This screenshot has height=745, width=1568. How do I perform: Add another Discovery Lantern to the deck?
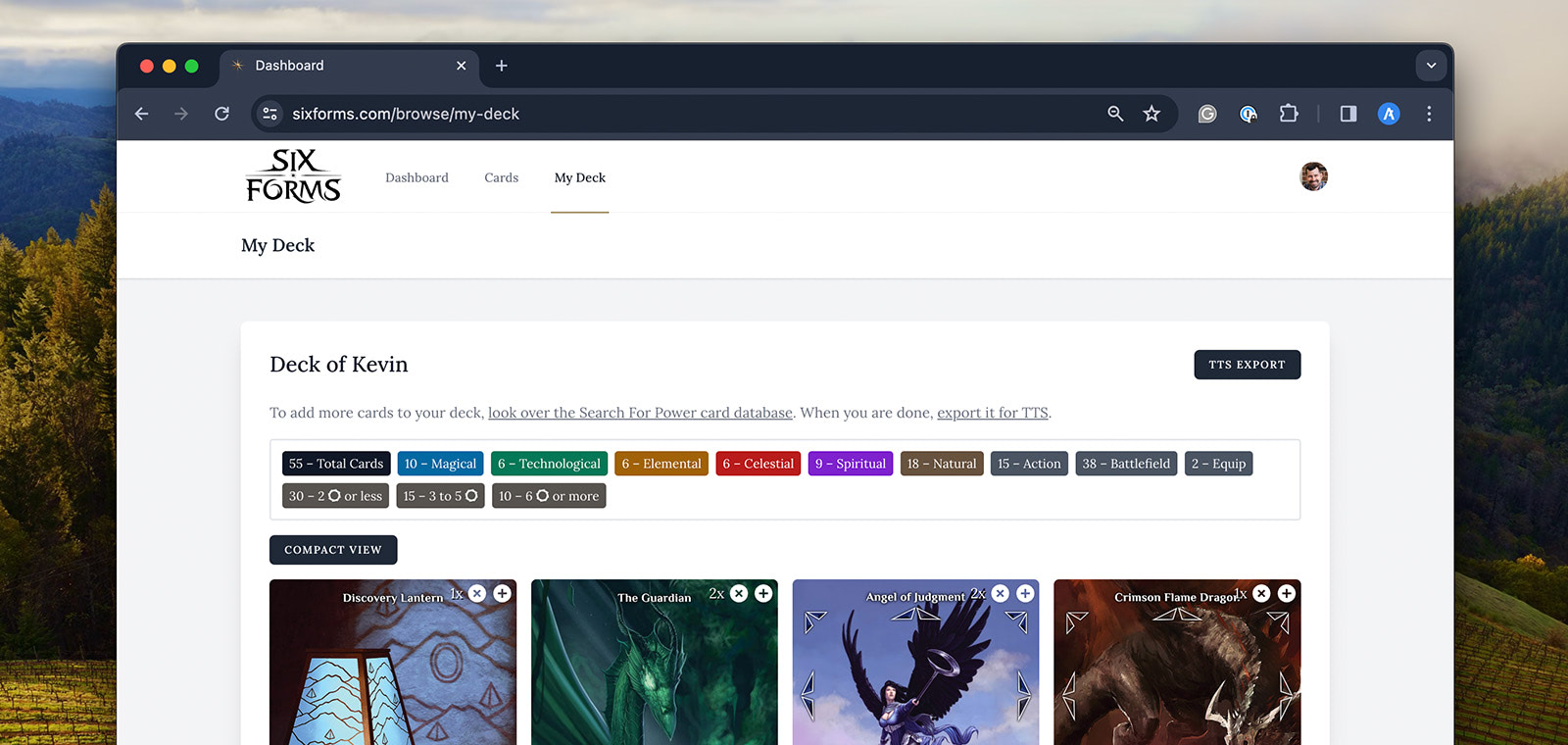point(502,593)
